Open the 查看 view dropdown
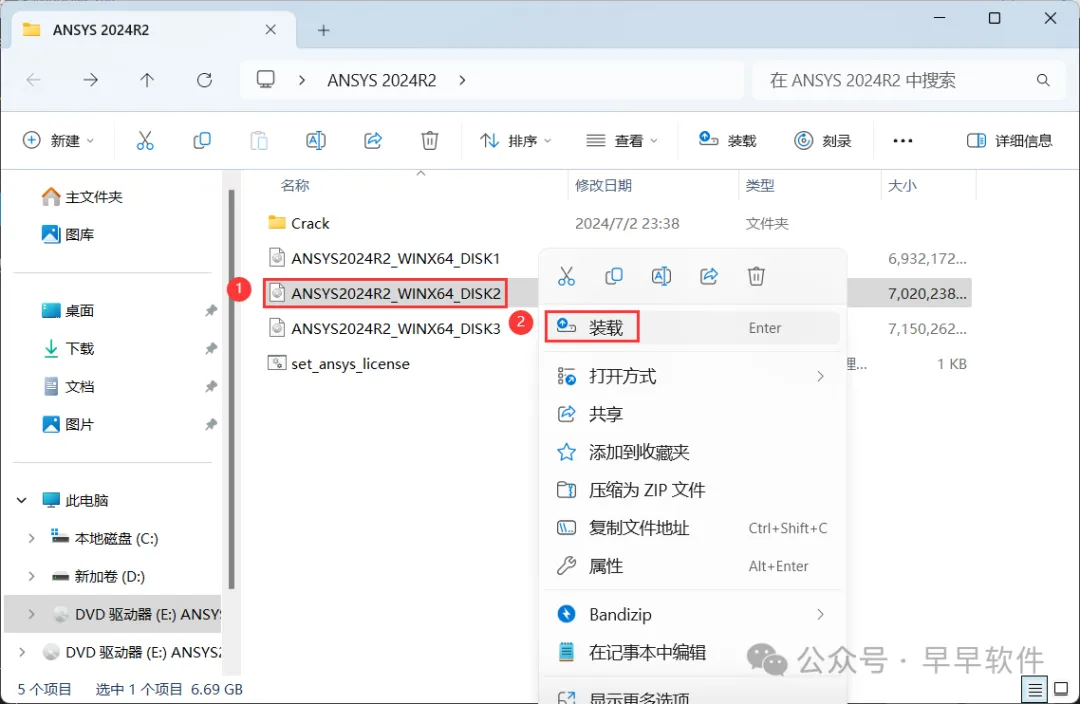Screen dimensions: 1080x704 coord(622,141)
